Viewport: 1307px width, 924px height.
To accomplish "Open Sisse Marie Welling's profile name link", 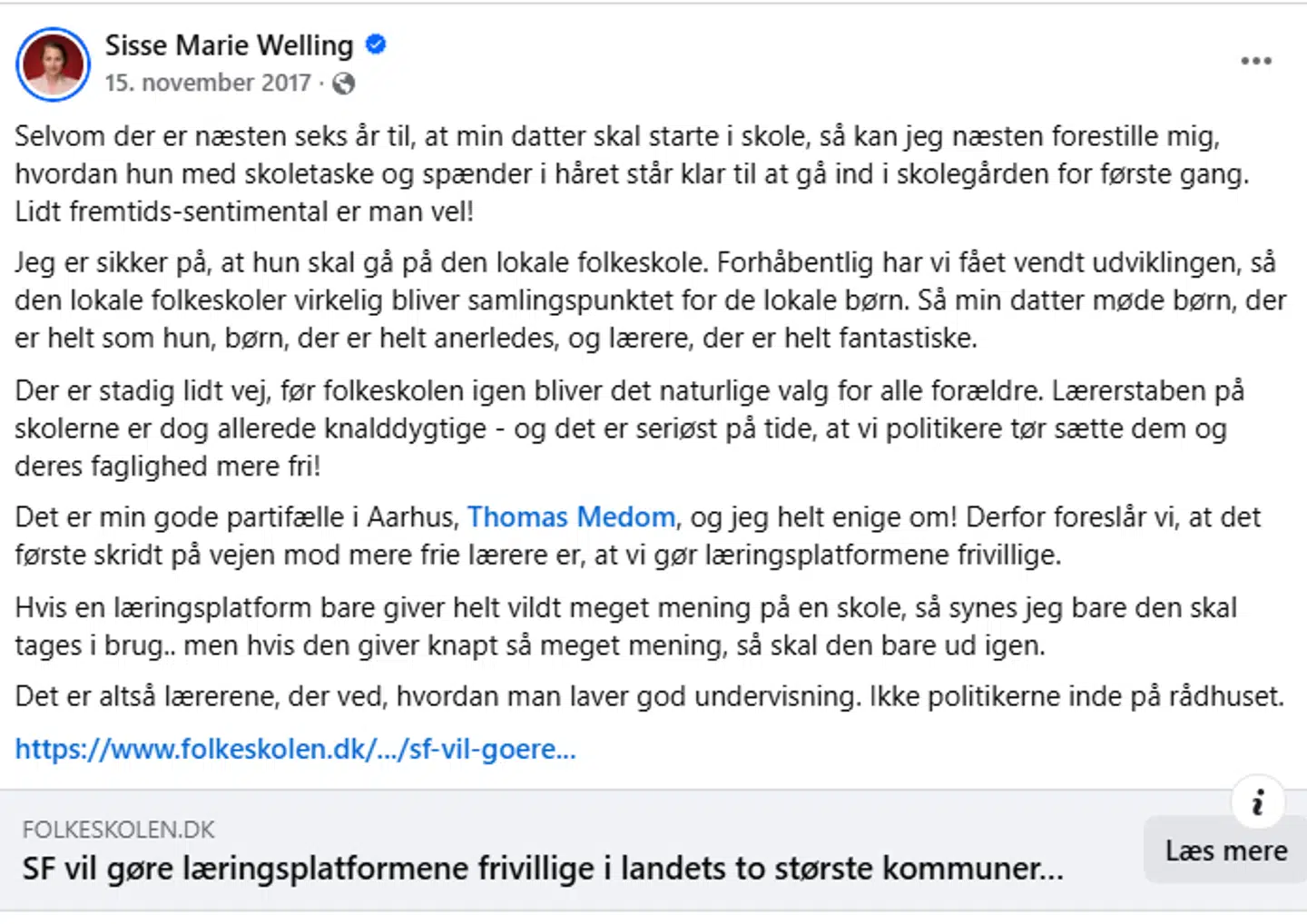I will (229, 44).
